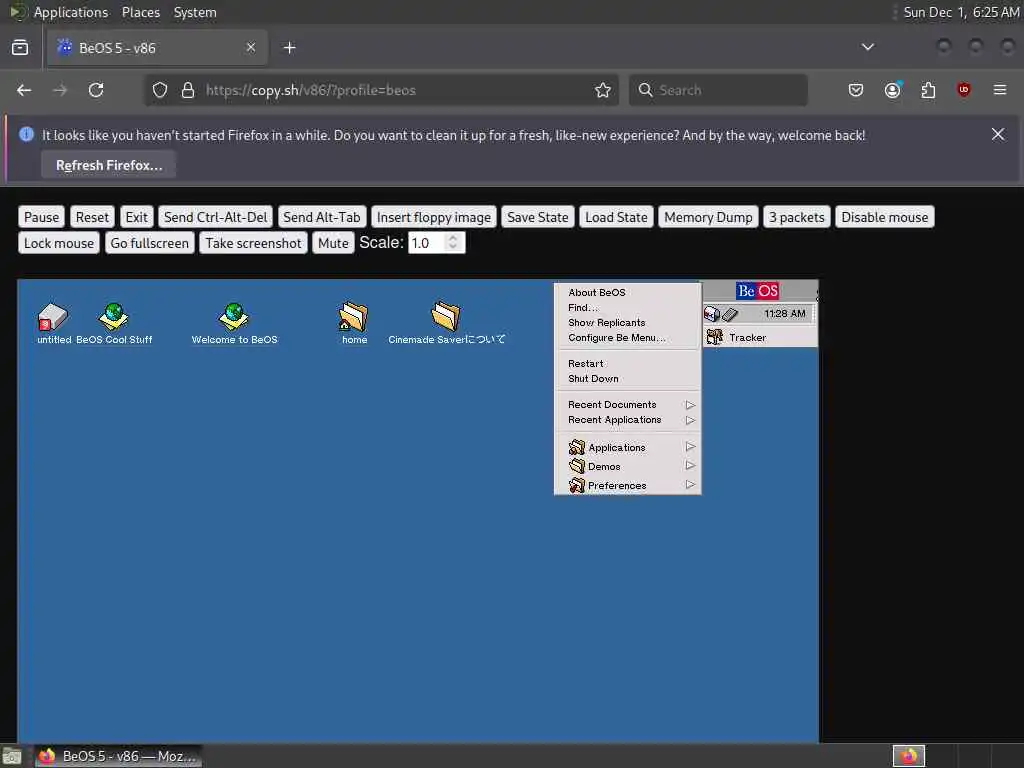Click the Go fullscreen button
The width and height of the screenshot is (1024, 768).
(x=150, y=243)
